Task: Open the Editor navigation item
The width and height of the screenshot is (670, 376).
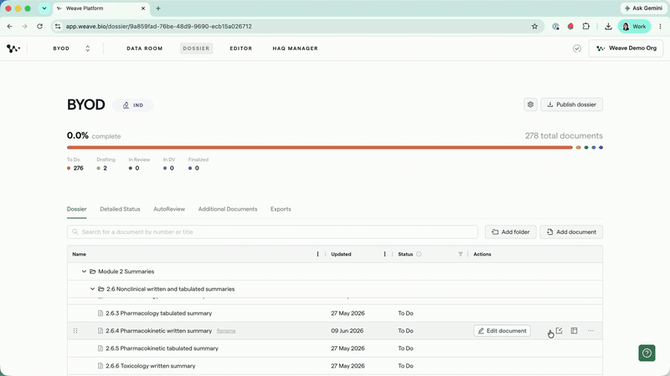Action: coord(241,48)
